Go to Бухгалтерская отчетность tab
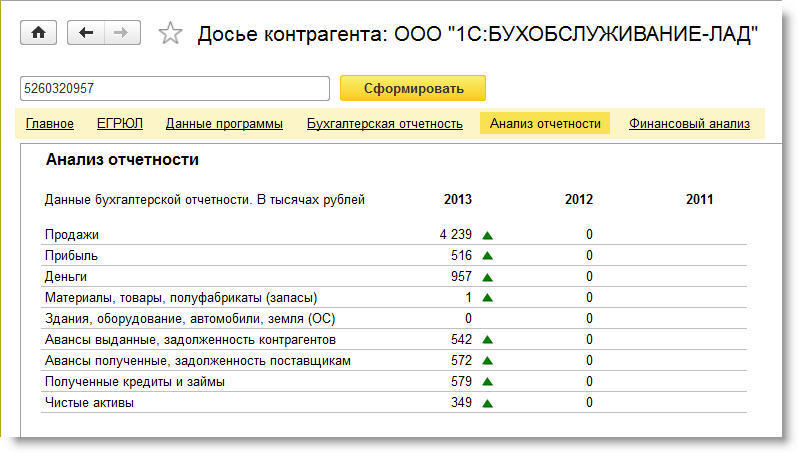Image resolution: width=798 pixels, height=453 pixels. click(x=384, y=124)
